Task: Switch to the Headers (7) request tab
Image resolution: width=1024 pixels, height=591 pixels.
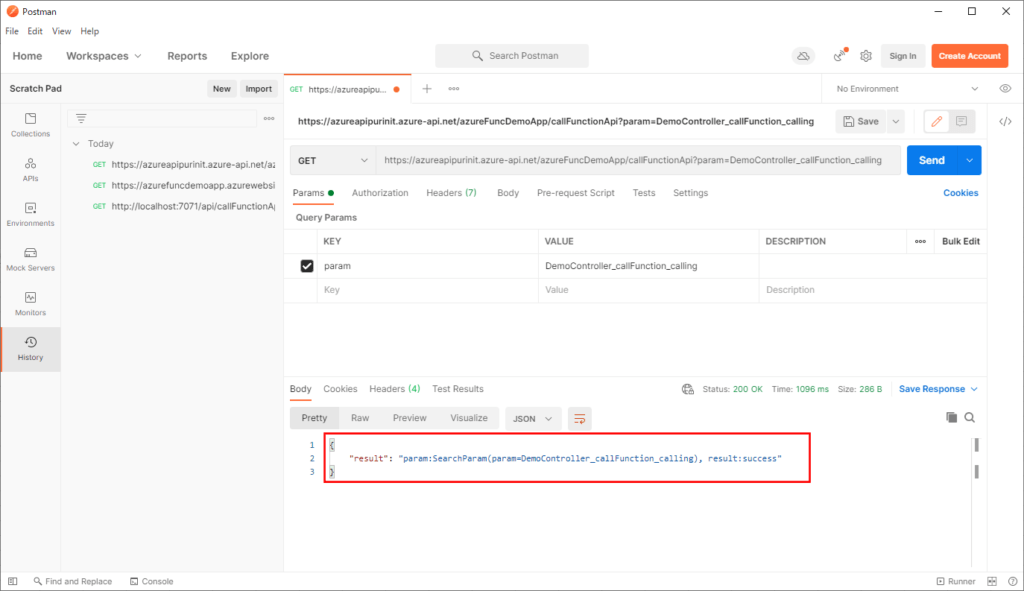Action: (x=451, y=192)
